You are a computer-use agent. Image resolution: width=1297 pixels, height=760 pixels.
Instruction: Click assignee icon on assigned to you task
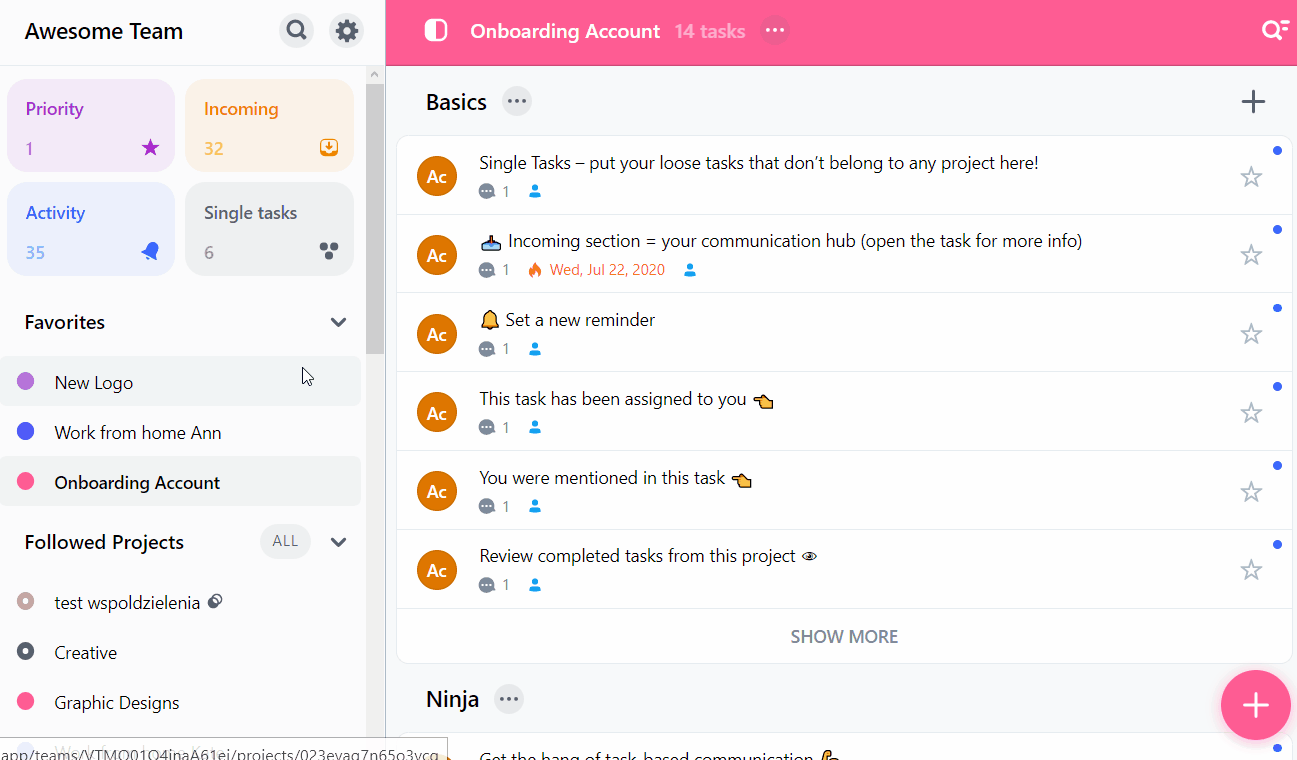(535, 428)
